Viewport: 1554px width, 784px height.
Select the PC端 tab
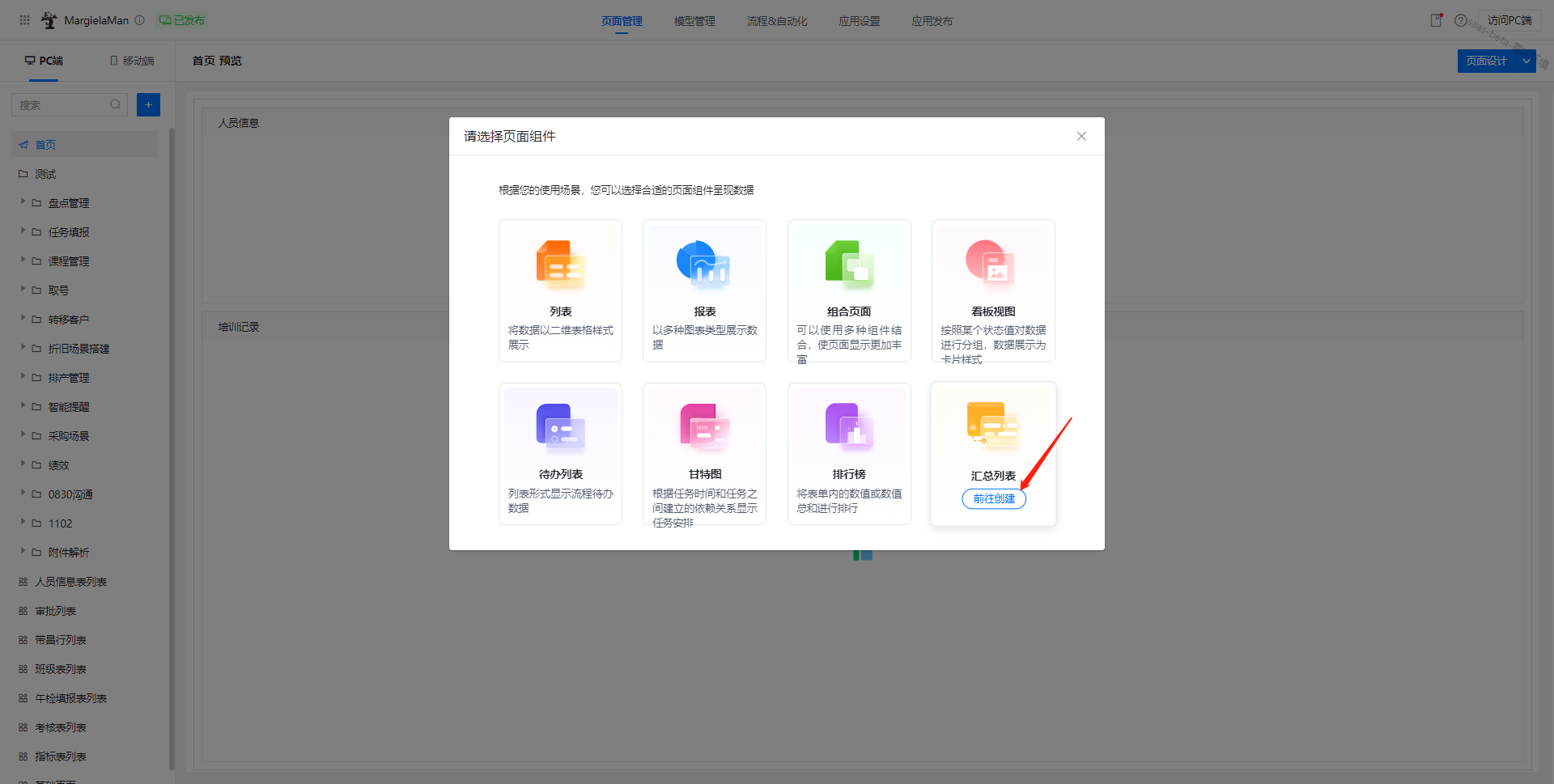pos(44,61)
